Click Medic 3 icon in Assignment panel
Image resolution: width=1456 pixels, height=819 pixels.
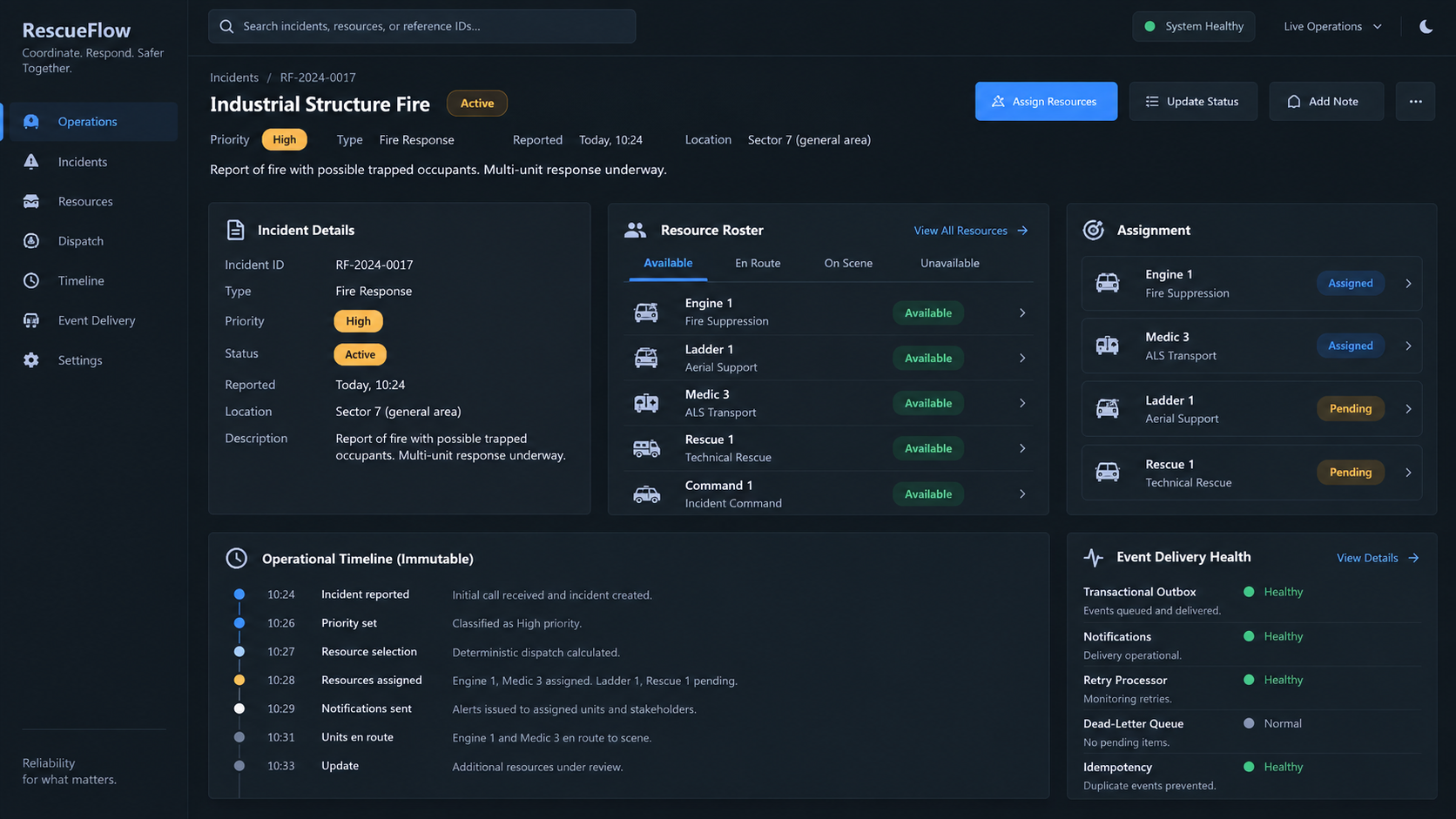coord(1108,346)
